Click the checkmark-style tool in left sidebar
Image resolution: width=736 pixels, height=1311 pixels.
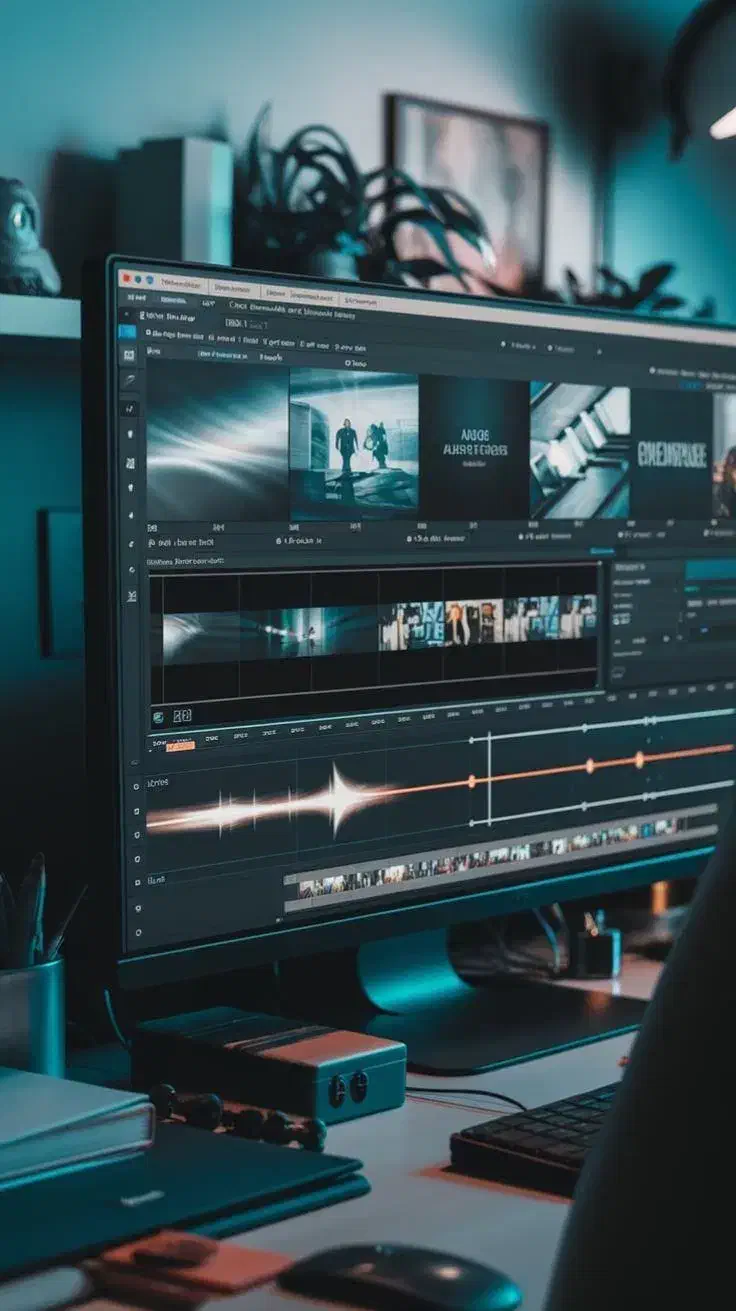tap(130, 408)
